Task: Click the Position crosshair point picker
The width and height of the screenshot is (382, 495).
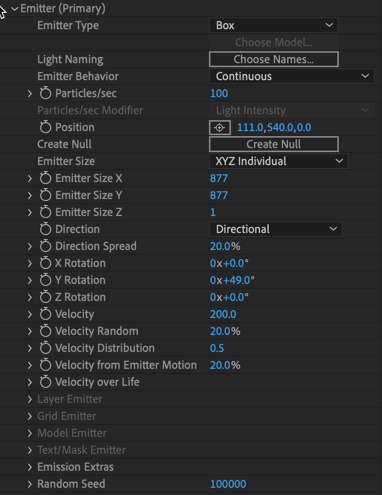Action: [x=220, y=127]
